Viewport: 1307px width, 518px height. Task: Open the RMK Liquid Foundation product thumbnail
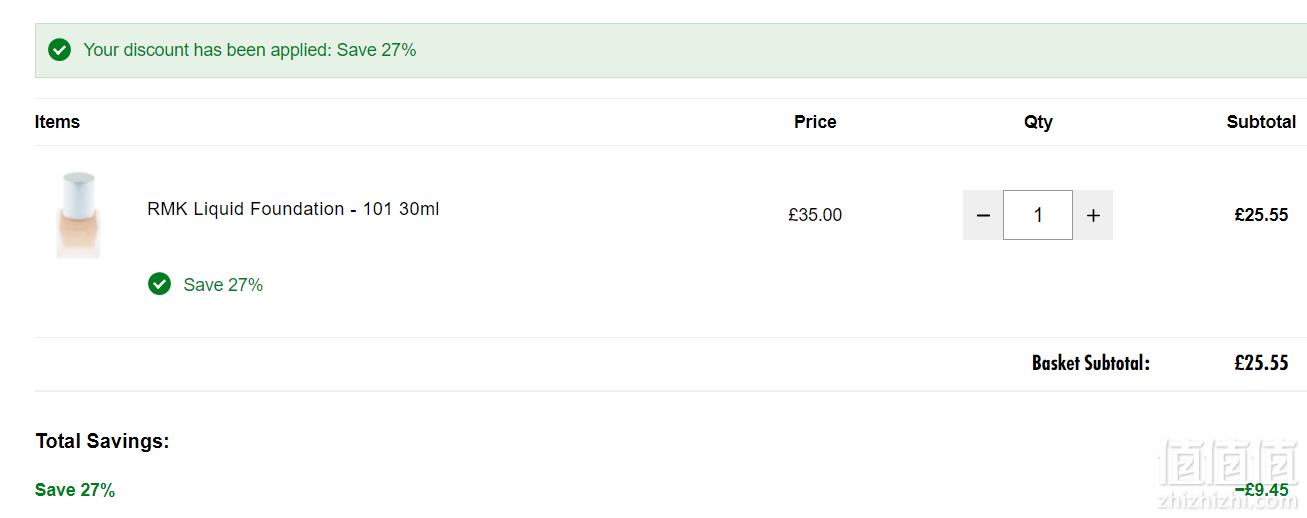tap(78, 215)
